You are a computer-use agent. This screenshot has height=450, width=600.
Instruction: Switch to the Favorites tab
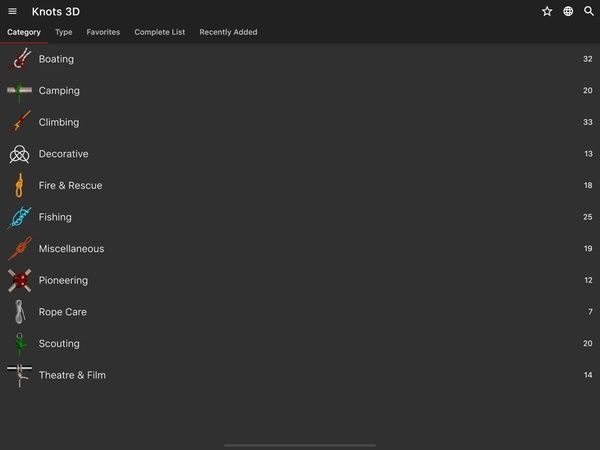pos(103,32)
